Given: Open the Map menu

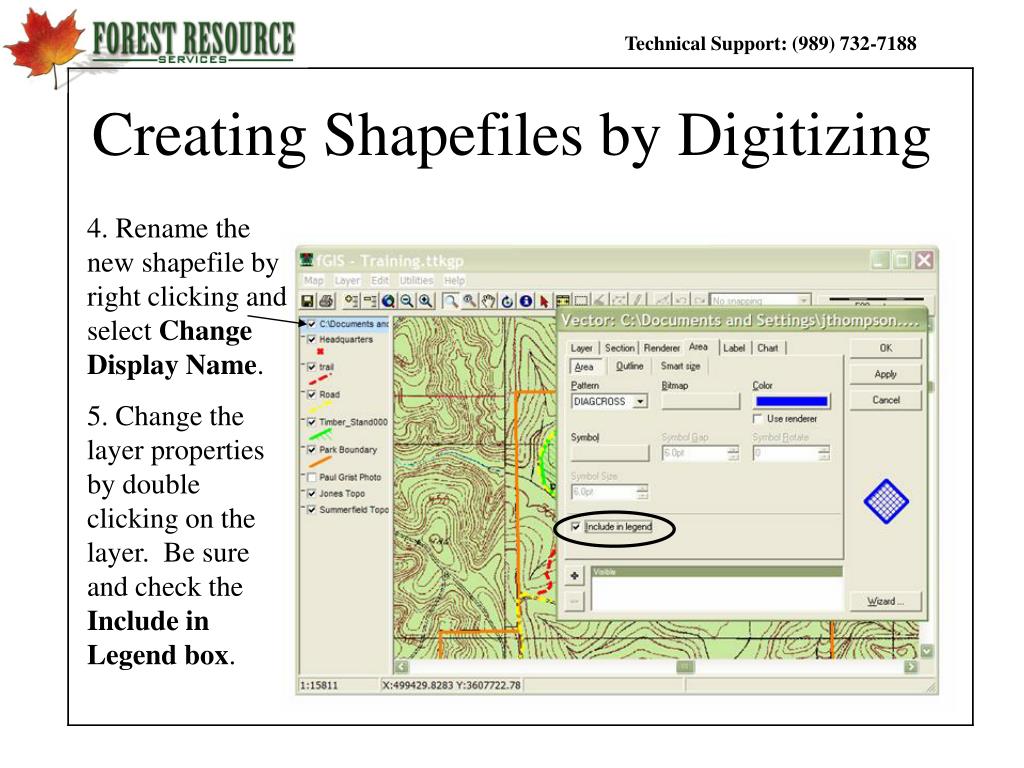Looking at the screenshot, I should pos(313,280).
